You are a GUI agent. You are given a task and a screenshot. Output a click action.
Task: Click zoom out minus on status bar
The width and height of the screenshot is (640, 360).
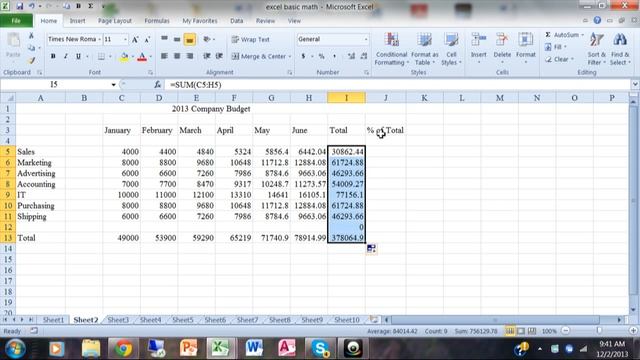565,331
